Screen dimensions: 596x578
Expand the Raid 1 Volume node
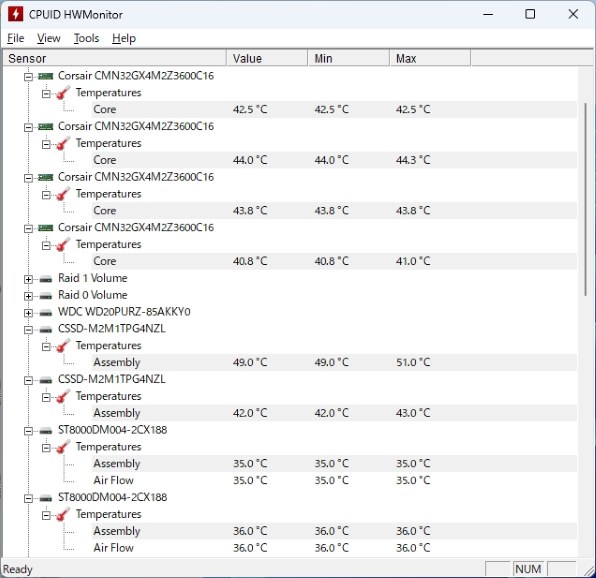pyautogui.click(x=28, y=279)
